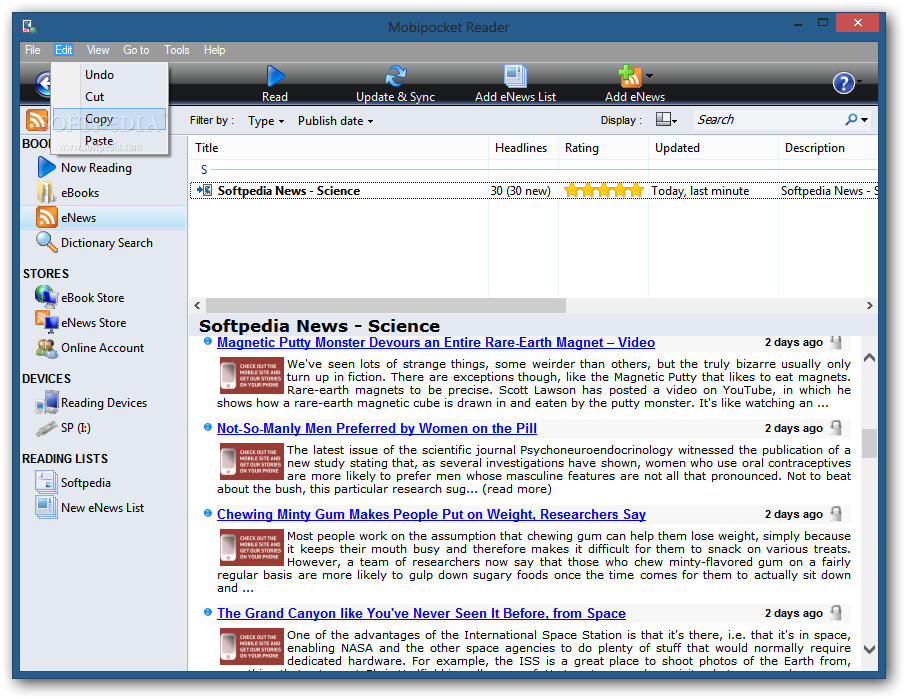The height and width of the screenshot is (699, 906).
Task: Select the Softpedia News - Science row
Action: [x=533, y=190]
